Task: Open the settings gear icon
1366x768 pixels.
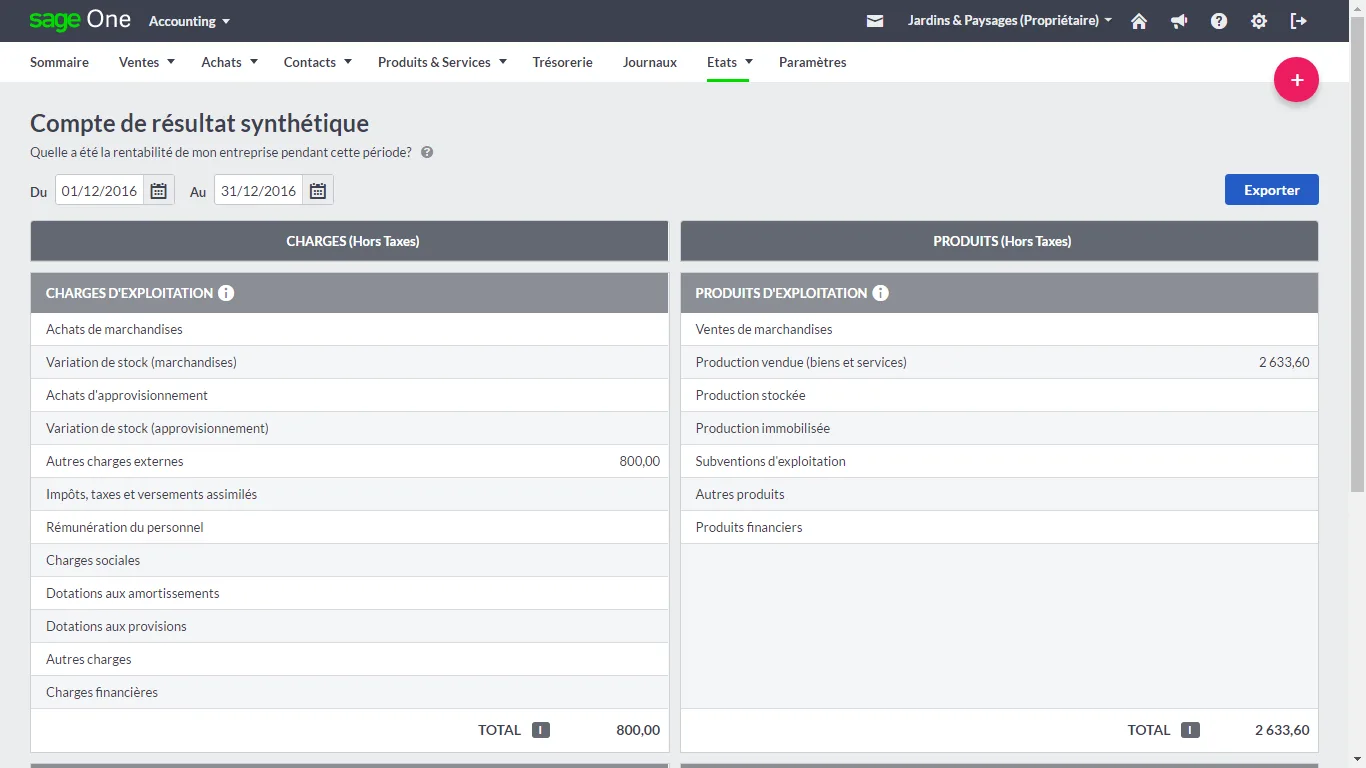Action: pyautogui.click(x=1259, y=21)
